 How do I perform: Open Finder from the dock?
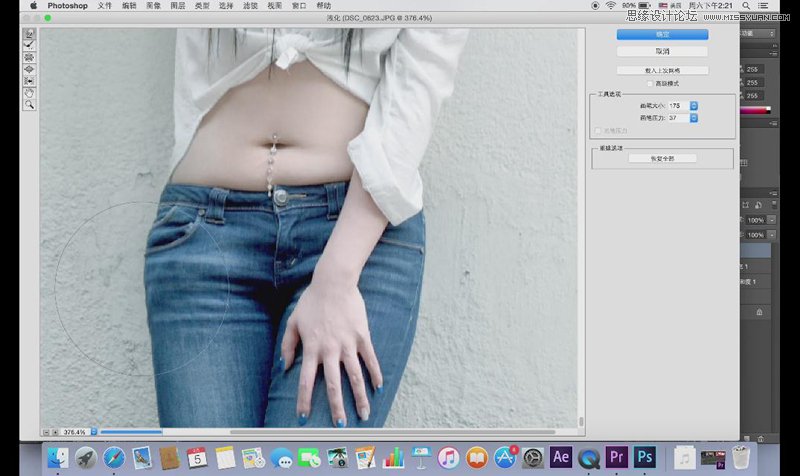point(58,458)
